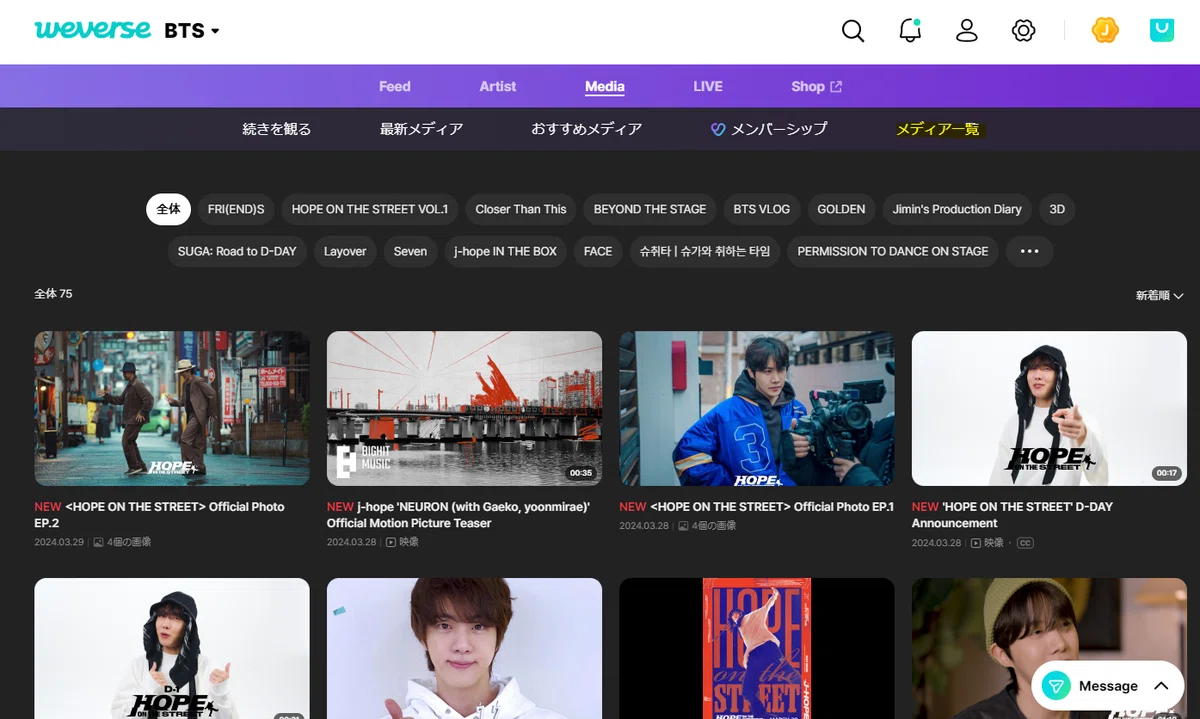Viewport: 1200px width, 719px height.
Task: Filter by the FRI(END)S category
Action: coord(236,209)
